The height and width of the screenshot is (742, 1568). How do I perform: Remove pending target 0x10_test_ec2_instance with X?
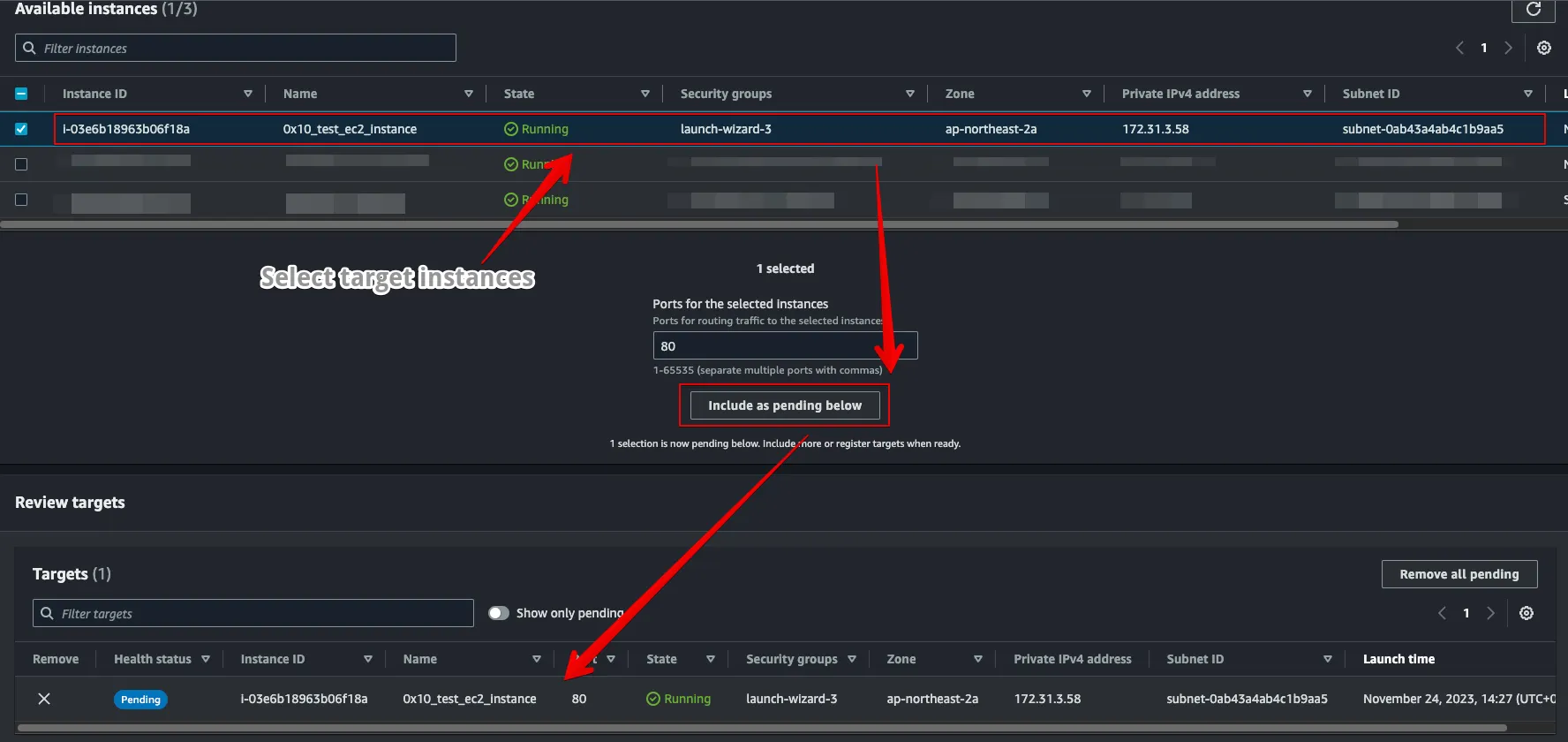pos(44,699)
